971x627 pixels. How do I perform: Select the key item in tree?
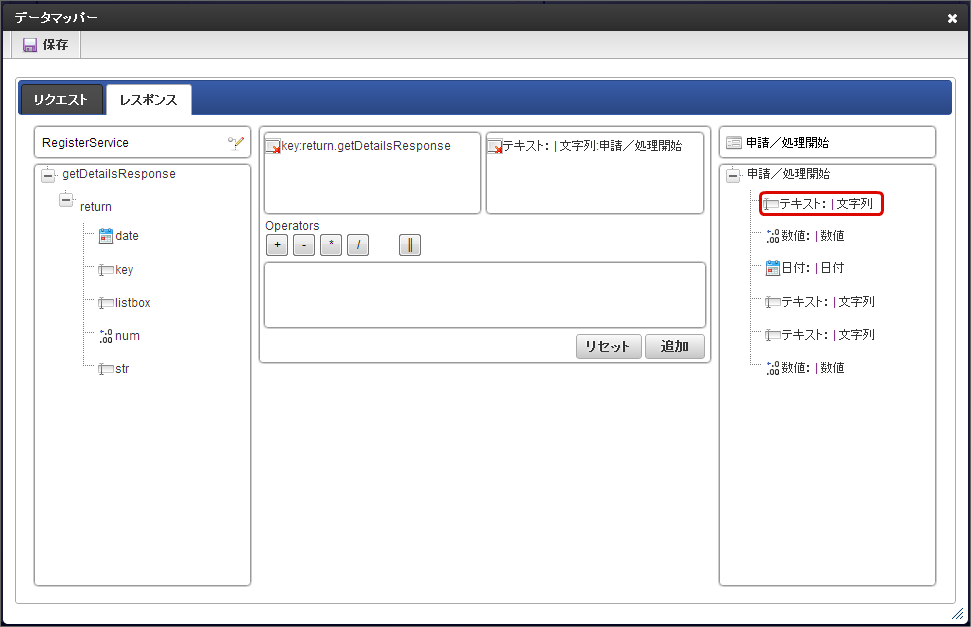click(124, 270)
